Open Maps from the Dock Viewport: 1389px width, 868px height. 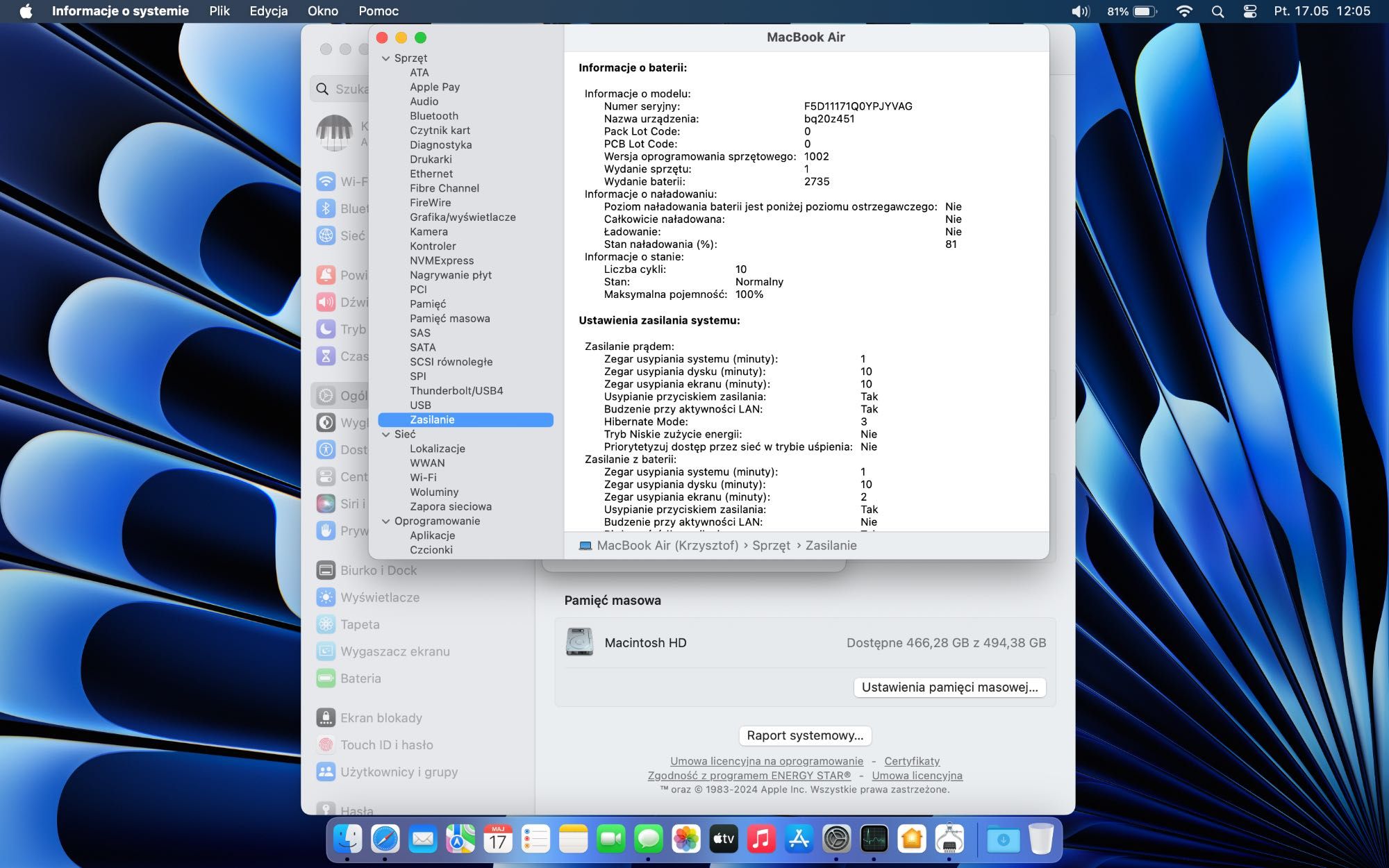460,839
